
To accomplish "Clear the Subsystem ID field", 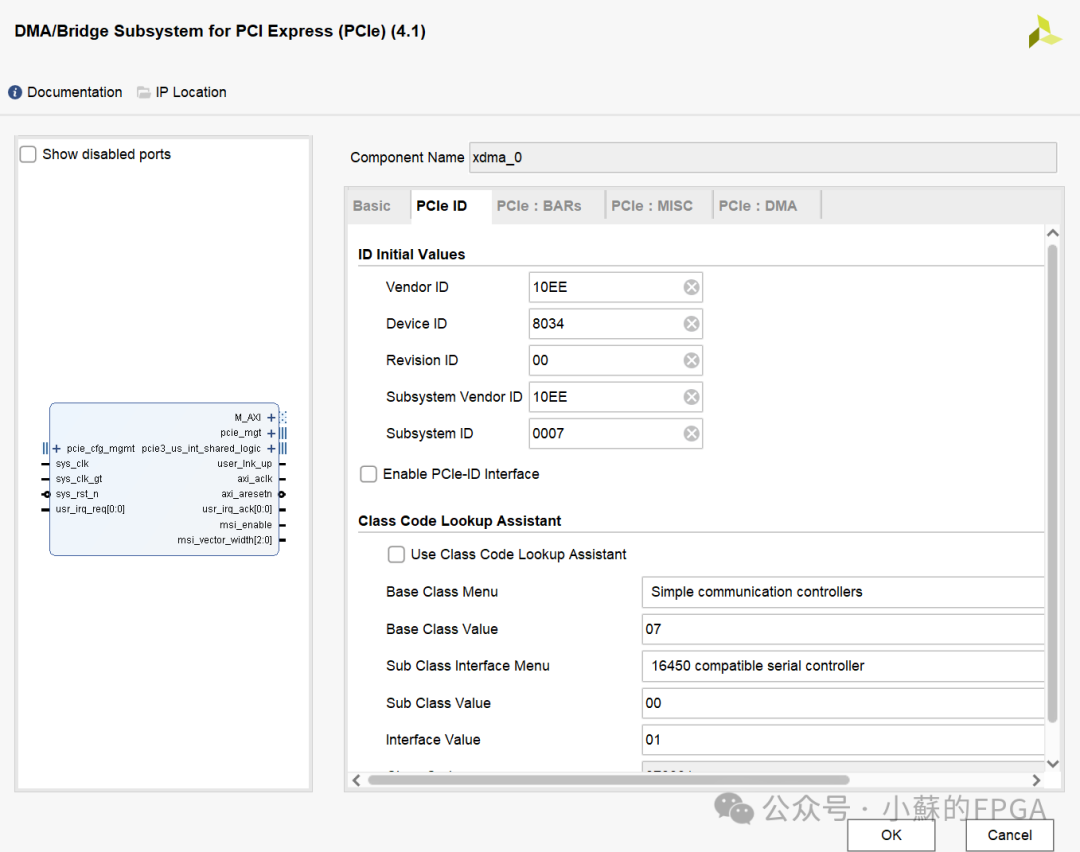I will pos(692,433).
